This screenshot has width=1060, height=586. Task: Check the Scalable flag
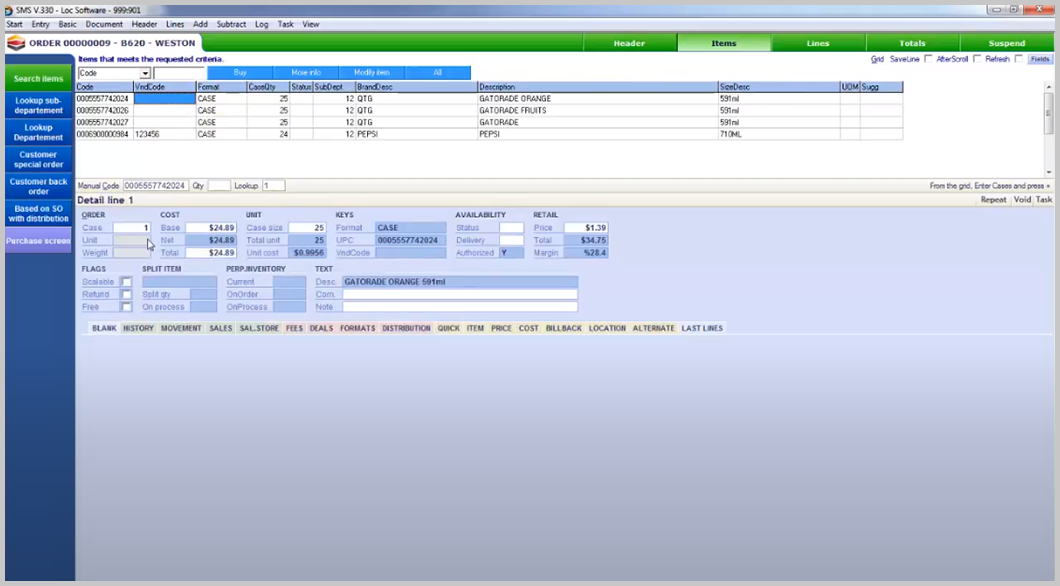[x=125, y=282]
